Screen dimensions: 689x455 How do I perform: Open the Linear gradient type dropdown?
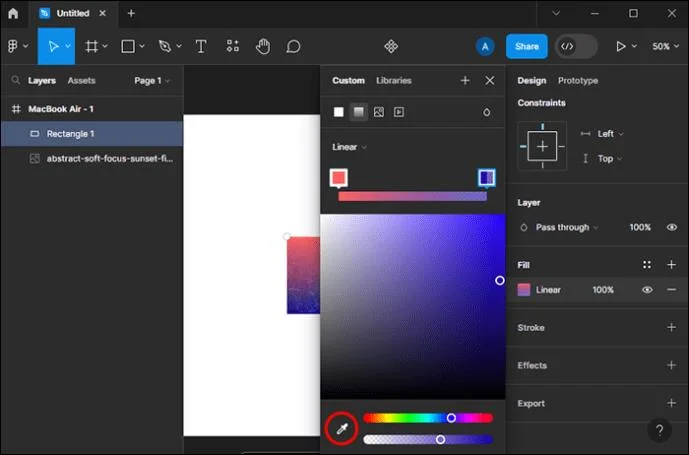(349, 147)
